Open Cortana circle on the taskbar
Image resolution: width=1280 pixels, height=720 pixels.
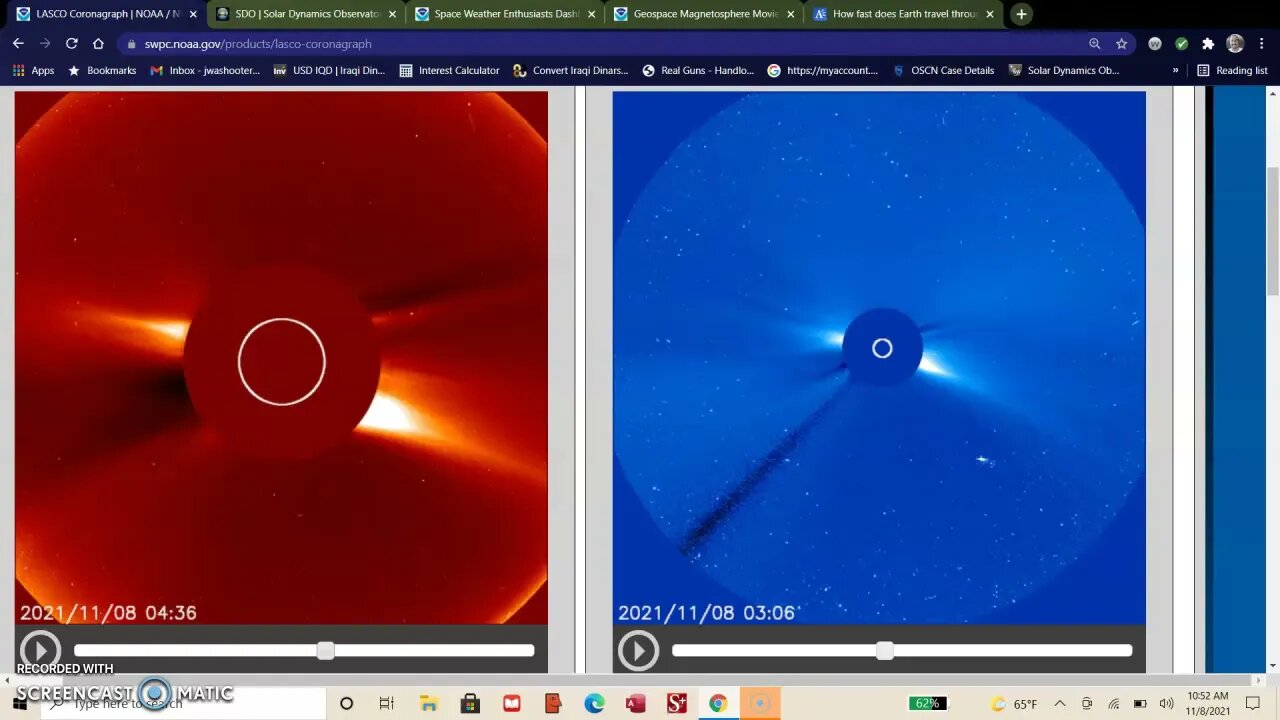tap(346, 704)
